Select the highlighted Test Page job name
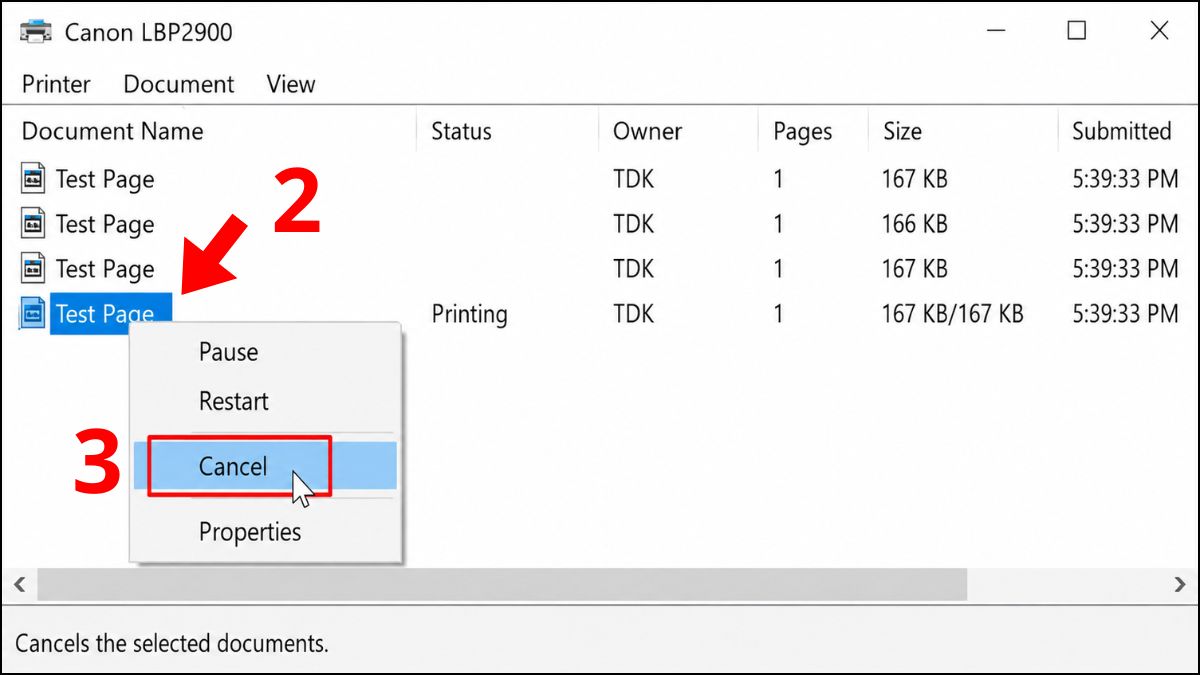 (x=111, y=314)
